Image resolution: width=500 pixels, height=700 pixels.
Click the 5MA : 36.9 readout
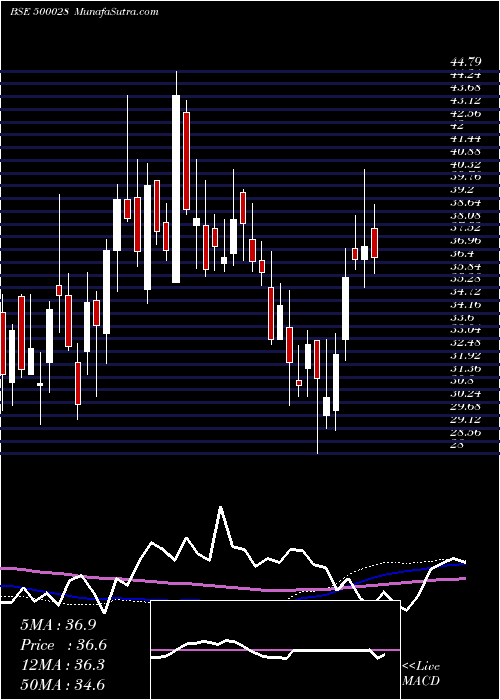coord(58,625)
